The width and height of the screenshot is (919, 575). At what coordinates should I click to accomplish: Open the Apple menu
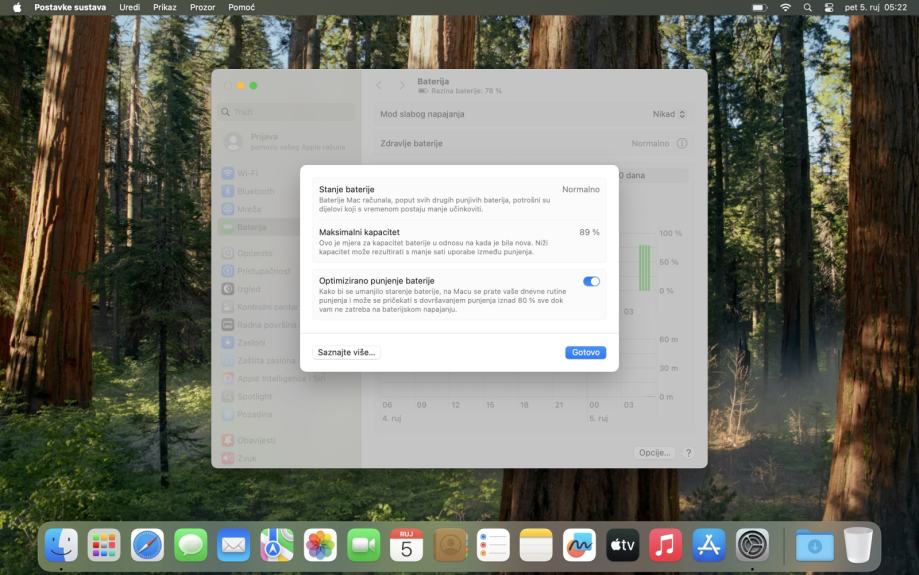point(17,8)
